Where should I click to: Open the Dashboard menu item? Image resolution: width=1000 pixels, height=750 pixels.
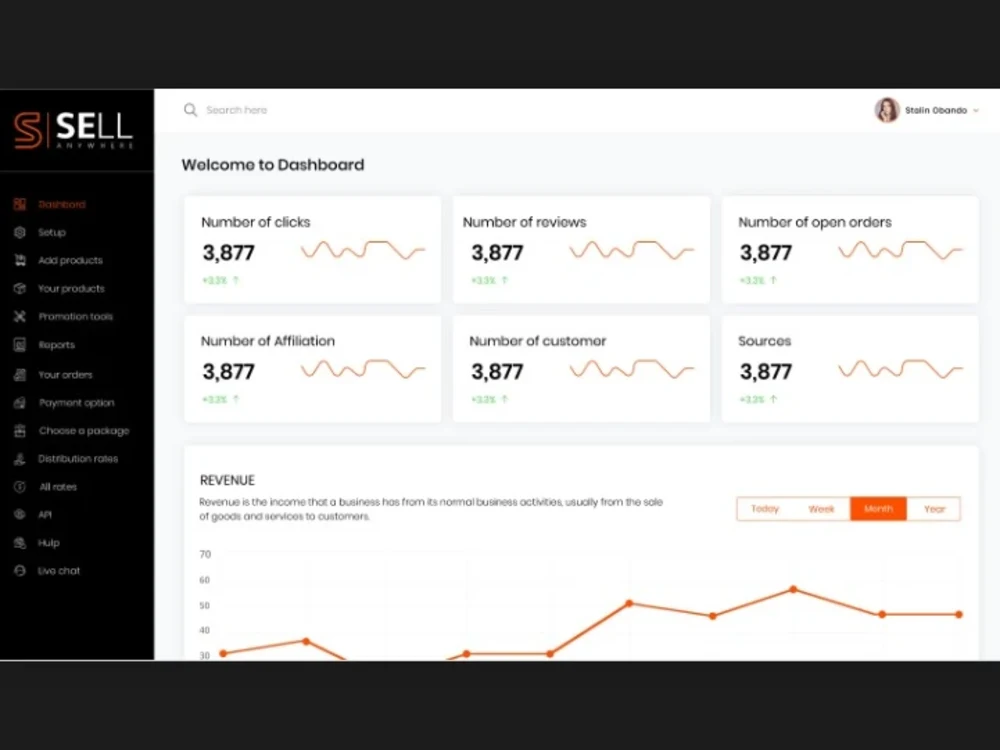click(x=62, y=204)
